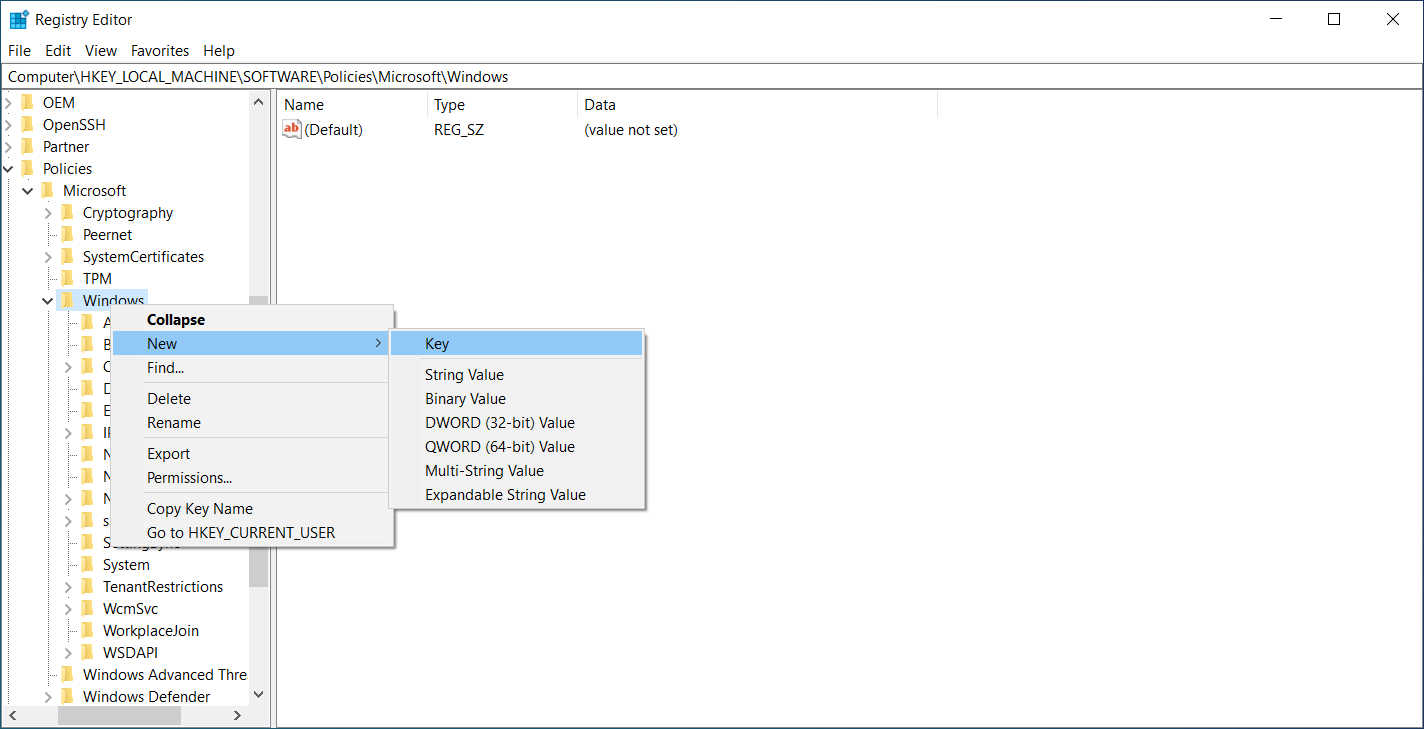Viewport: 1424px width, 729px height.
Task: Click the OEM folder icon
Action: click(28, 102)
